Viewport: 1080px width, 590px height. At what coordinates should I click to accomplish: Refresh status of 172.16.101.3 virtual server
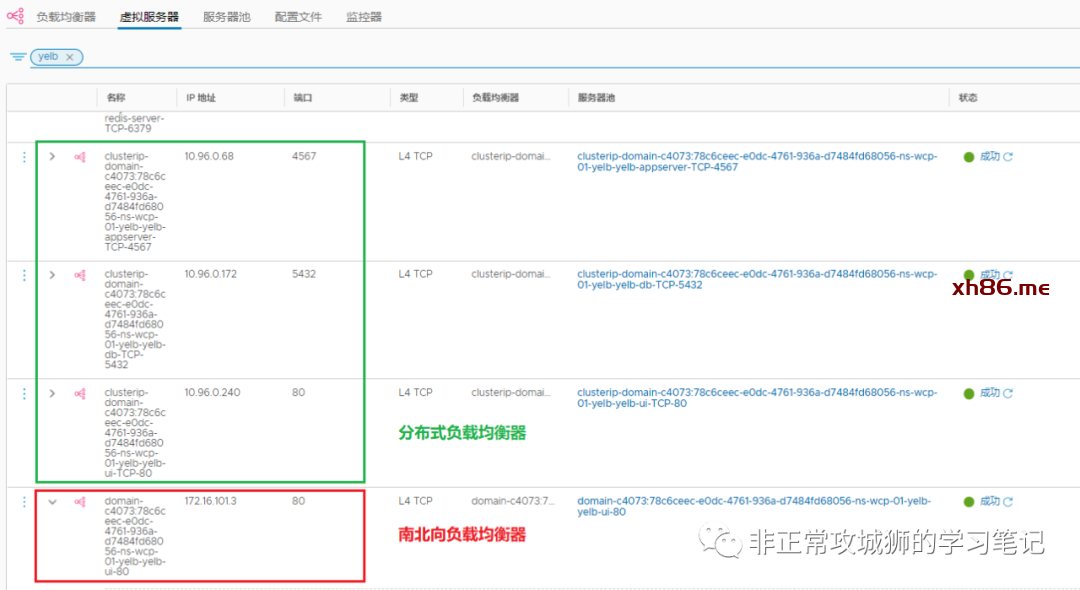click(x=1008, y=502)
